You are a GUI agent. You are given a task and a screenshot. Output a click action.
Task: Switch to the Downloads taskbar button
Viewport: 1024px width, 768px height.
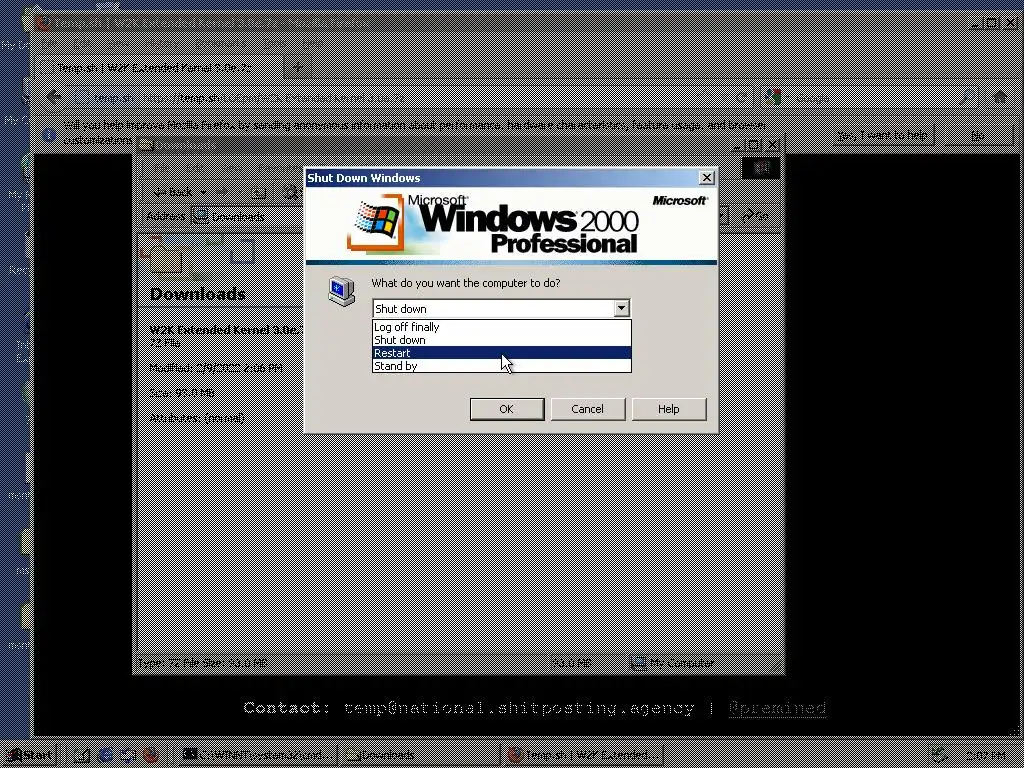[x=419, y=755]
